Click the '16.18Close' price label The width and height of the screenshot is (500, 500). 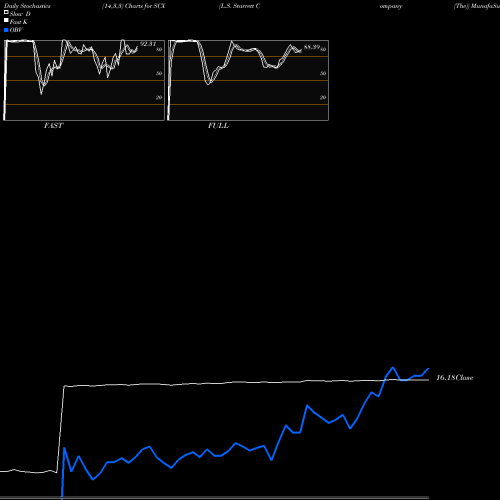coord(455,378)
